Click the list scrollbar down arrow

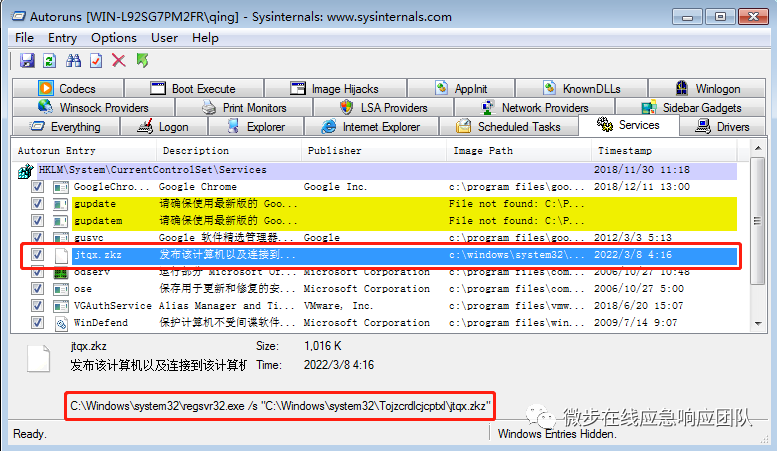[x=758, y=324]
